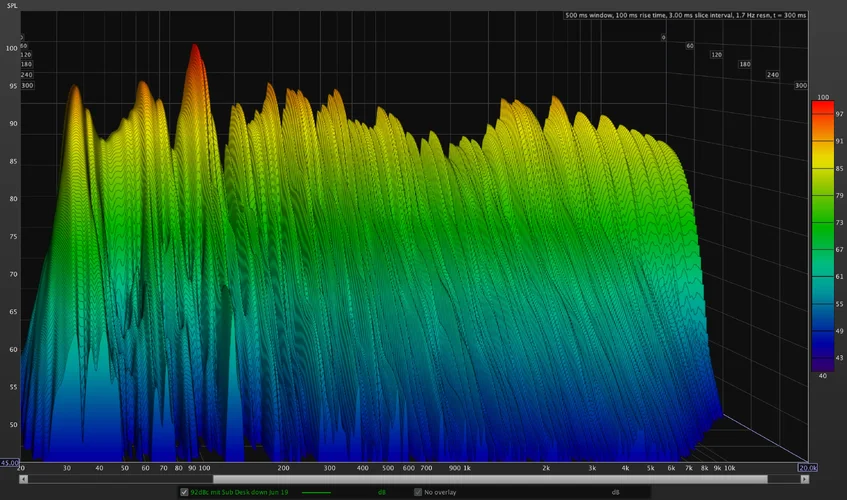The image size is (847, 500).
Task: Click the red band atop the color scale
Action: (x=822, y=106)
